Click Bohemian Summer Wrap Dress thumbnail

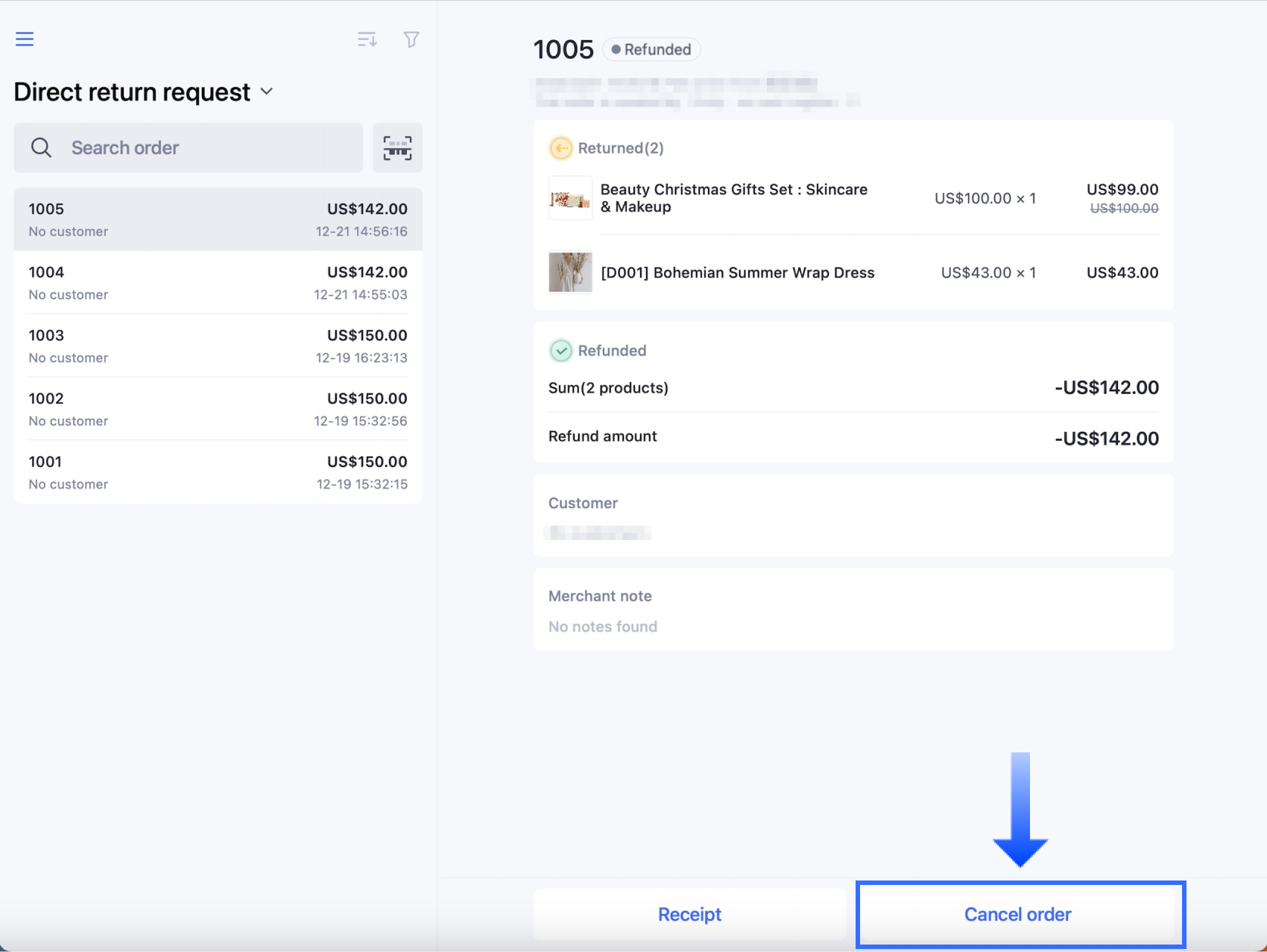click(x=570, y=273)
